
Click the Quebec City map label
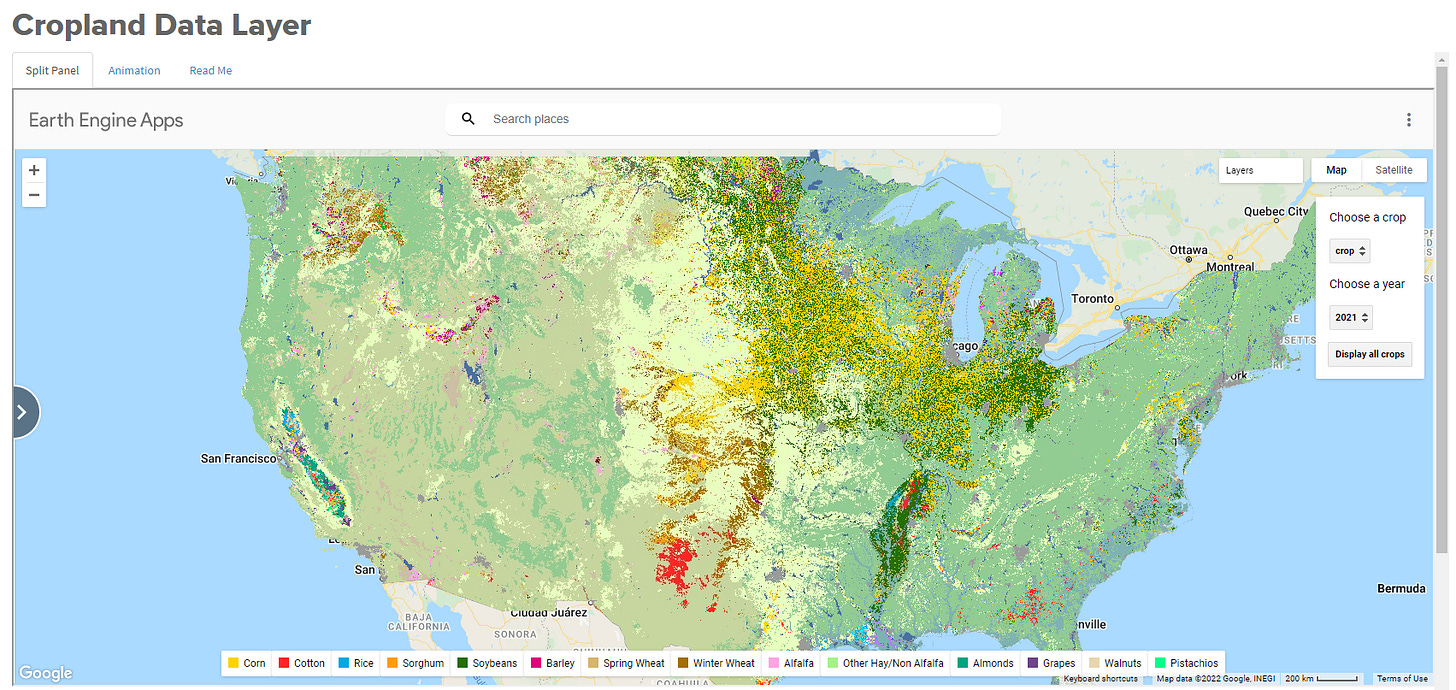pos(1275,212)
